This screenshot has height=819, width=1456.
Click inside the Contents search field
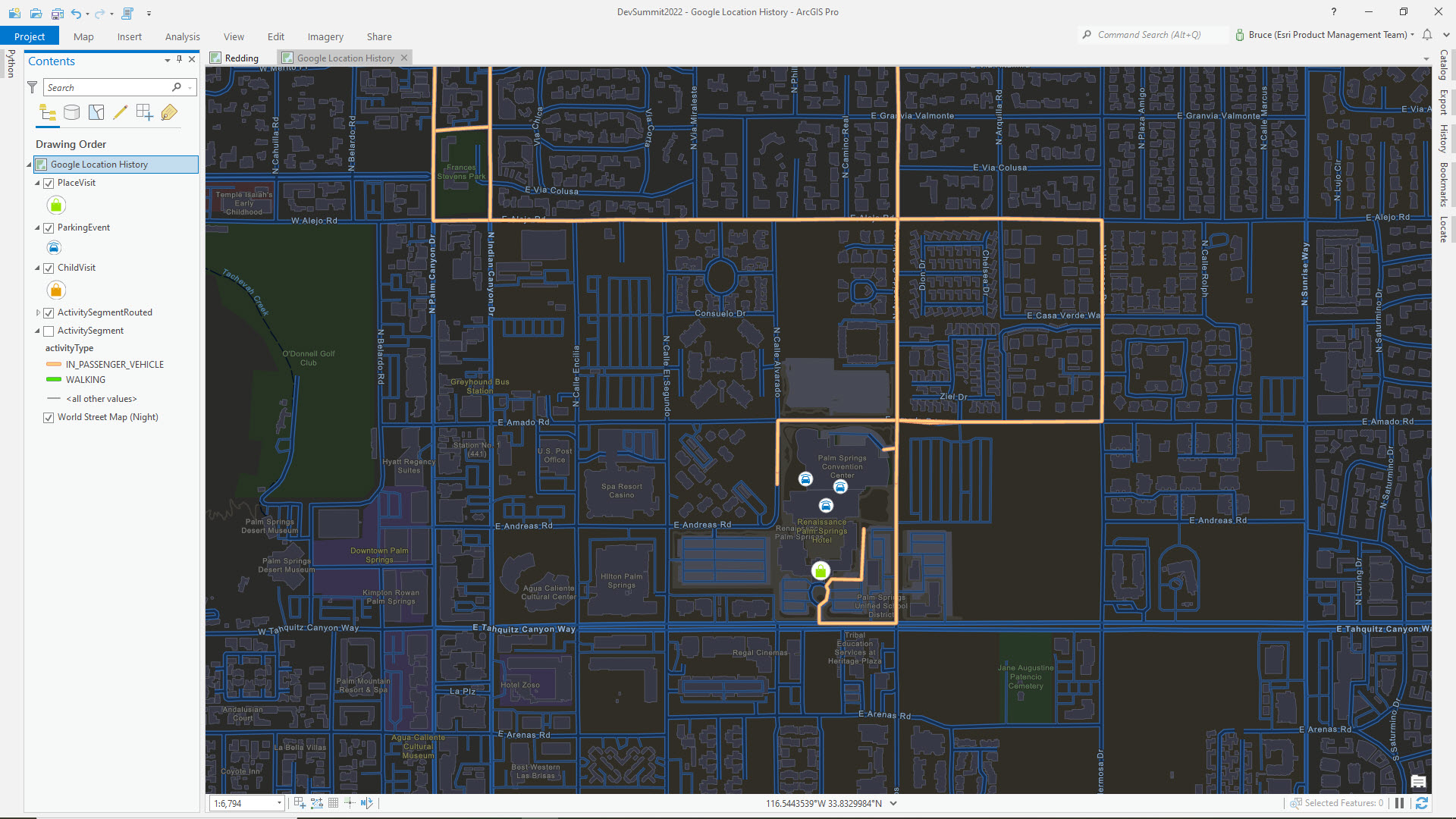pyautogui.click(x=106, y=87)
